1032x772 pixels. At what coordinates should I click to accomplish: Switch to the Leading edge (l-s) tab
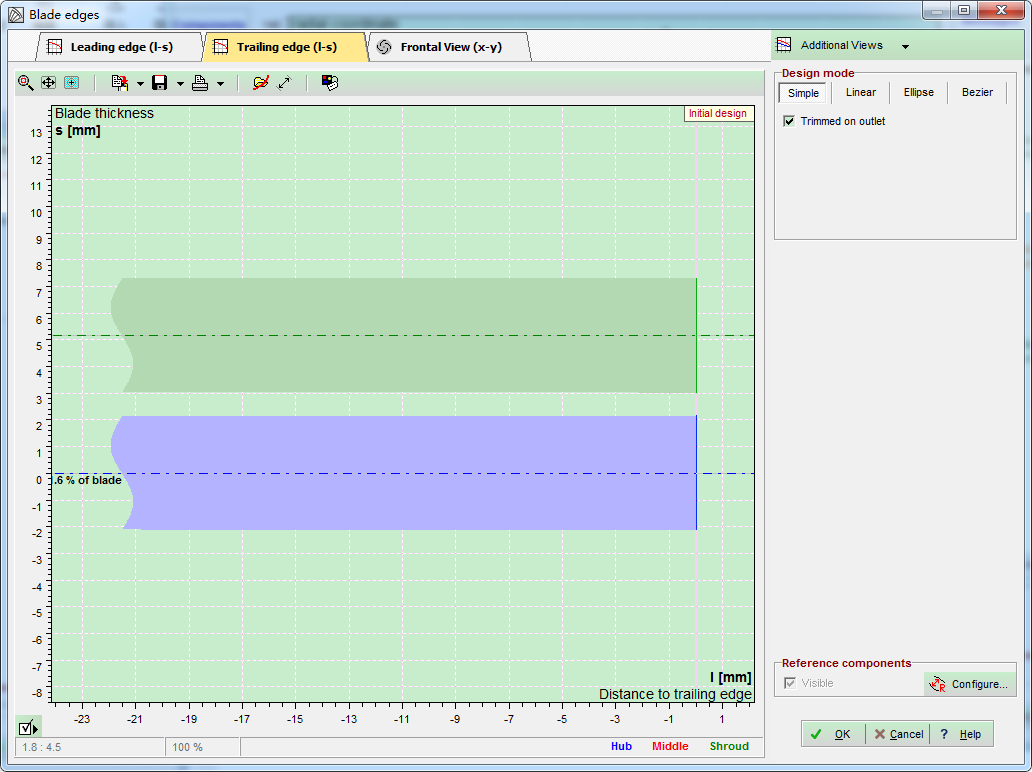click(120, 47)
